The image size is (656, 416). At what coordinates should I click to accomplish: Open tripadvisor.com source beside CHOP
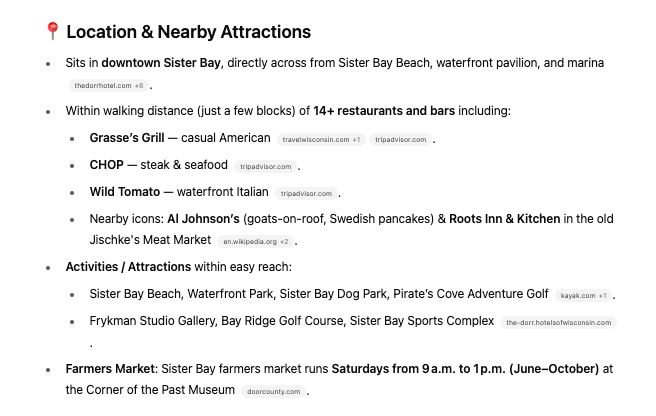[266, 167]
